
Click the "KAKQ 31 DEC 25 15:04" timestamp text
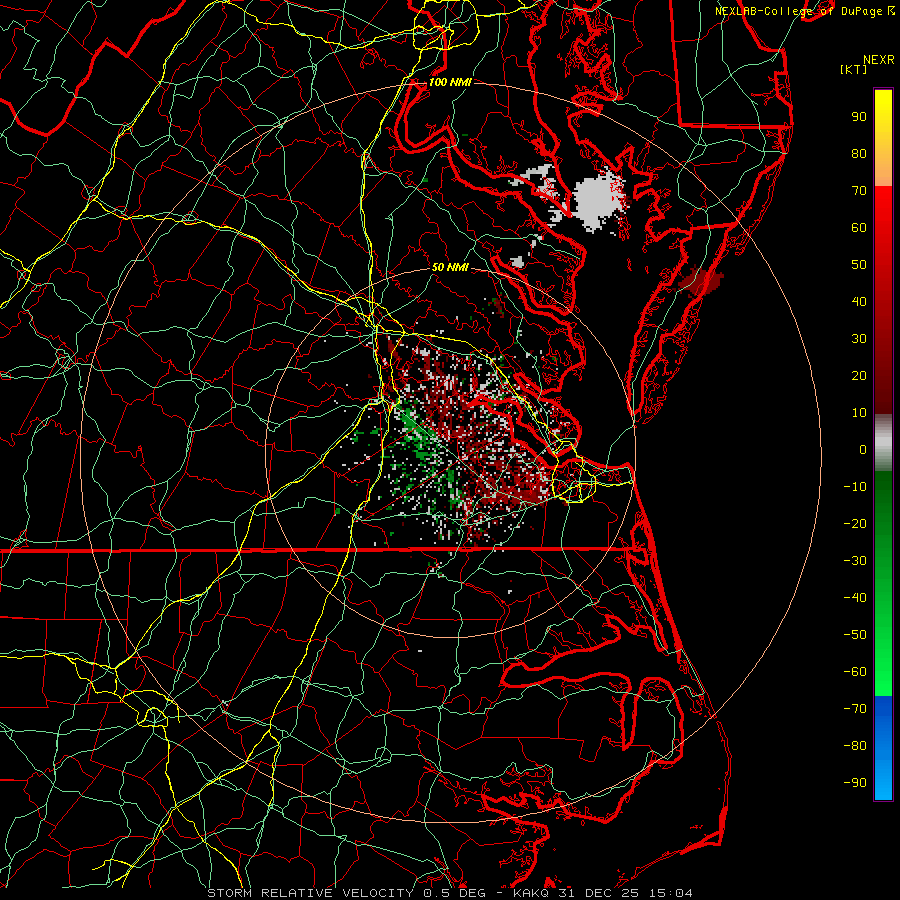coord(603,893)
